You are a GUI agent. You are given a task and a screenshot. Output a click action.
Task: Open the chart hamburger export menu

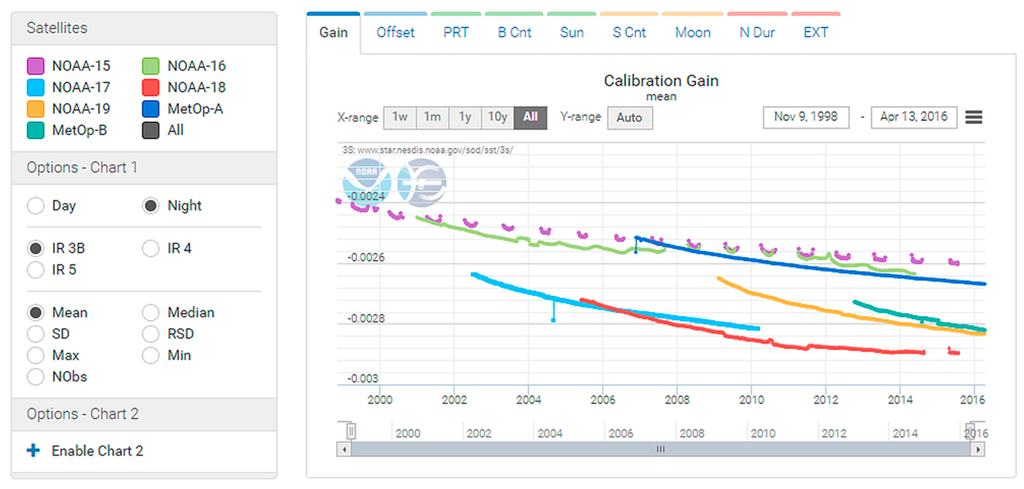tap(973, 117)
